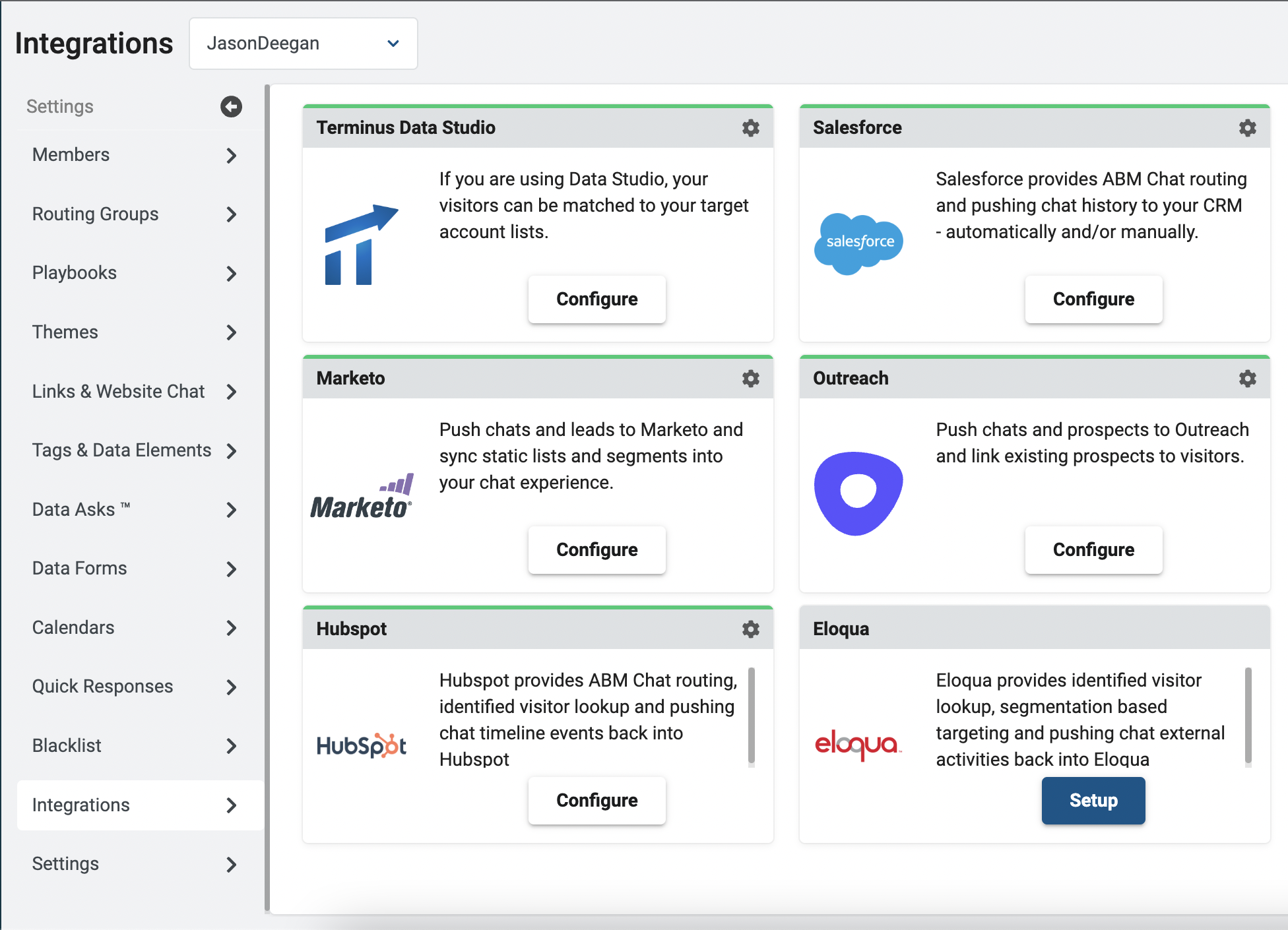Open Outreach card gear settings
Viewport: 1288px width, 930px height.
(x=1247, y=379)
